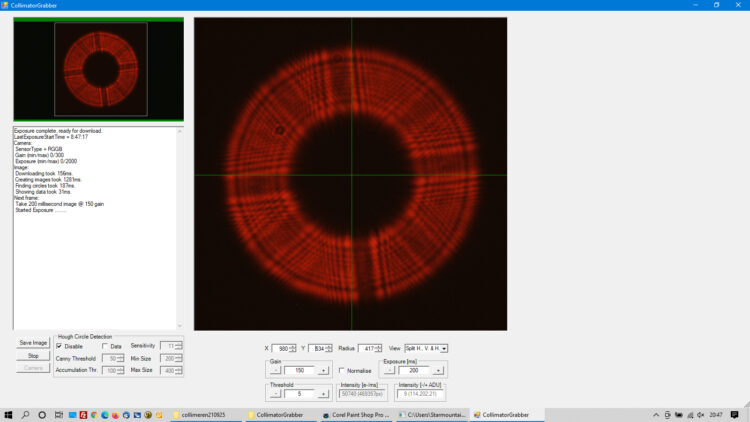Viewport: 750px width, 422px height.
Task: Click the log panel vertical scrollbar
Action: [180, 228]
